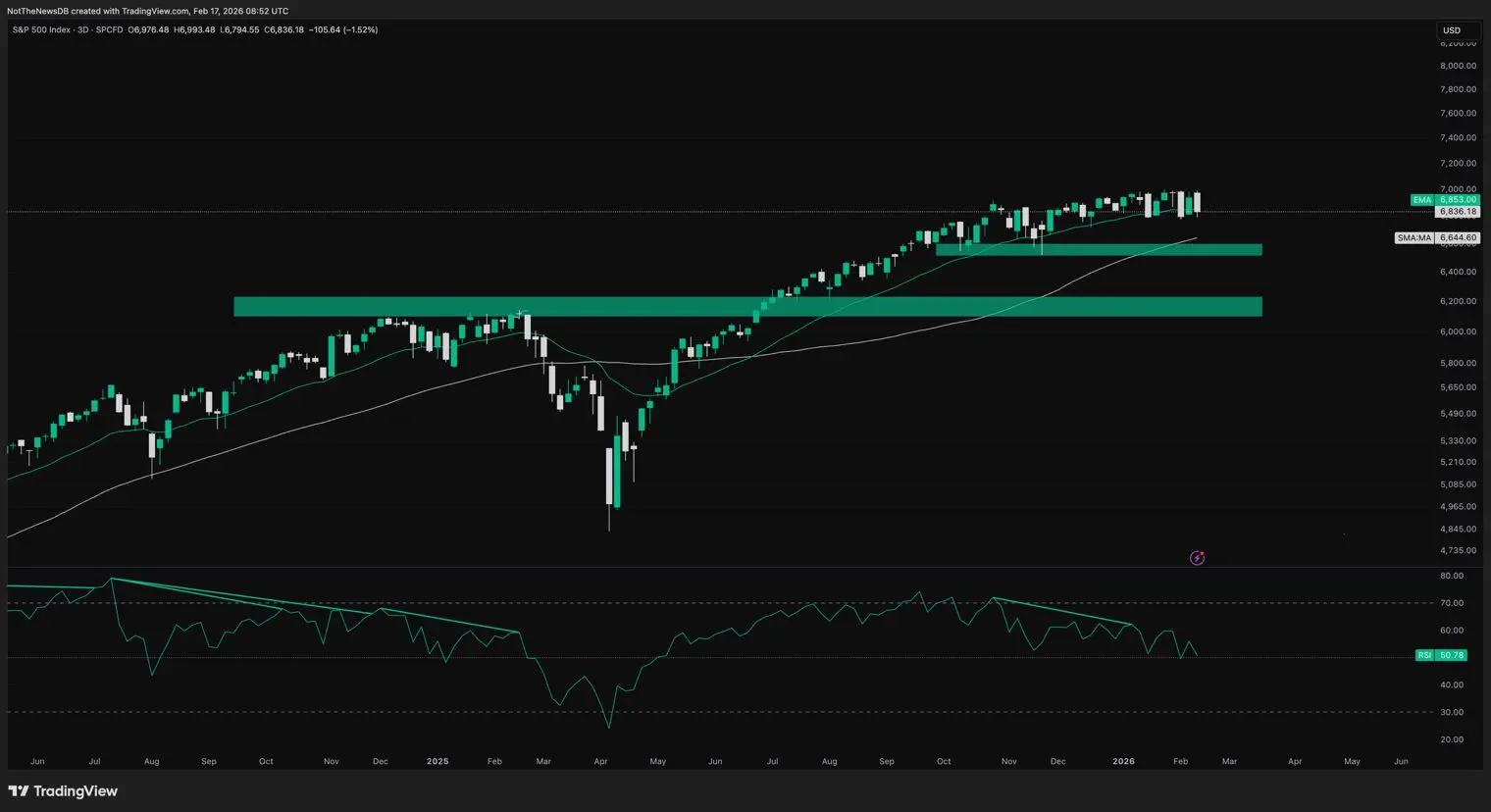
Task: Click the Feb 17, 2026 08:52 UTC timestamp
Action: (241, 11)
